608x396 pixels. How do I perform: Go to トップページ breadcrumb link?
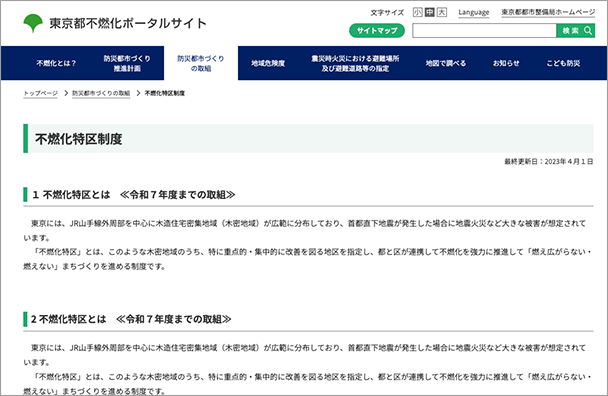coord(40,93)
